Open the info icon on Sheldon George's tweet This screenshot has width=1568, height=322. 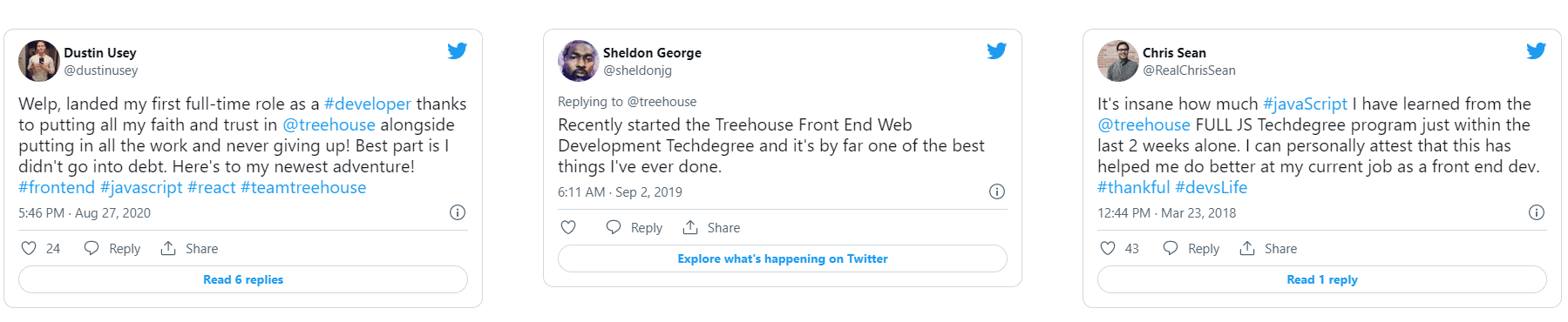click(x=997, y=191)
